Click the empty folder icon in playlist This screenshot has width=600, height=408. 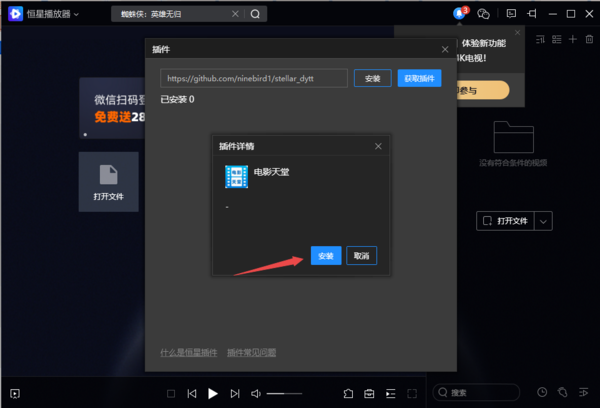[x=514, y=137]
